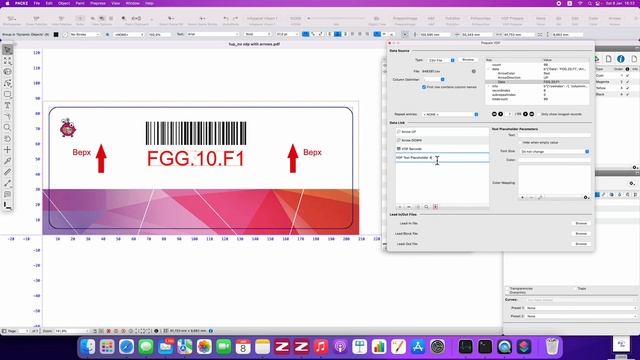
Task: Open the Preset 1 dropdown in Curves panel
Action: (x=581, y=308)
